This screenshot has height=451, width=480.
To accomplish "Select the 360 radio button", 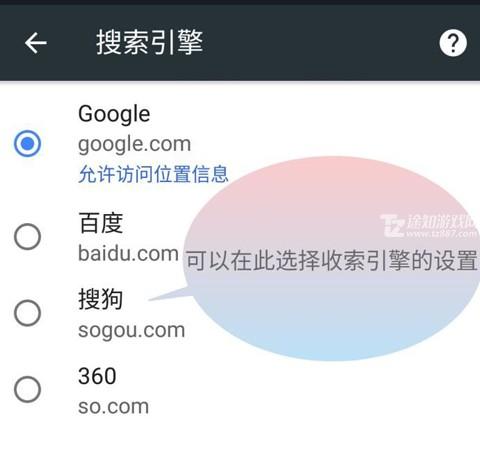I will [x=28, y=389].
